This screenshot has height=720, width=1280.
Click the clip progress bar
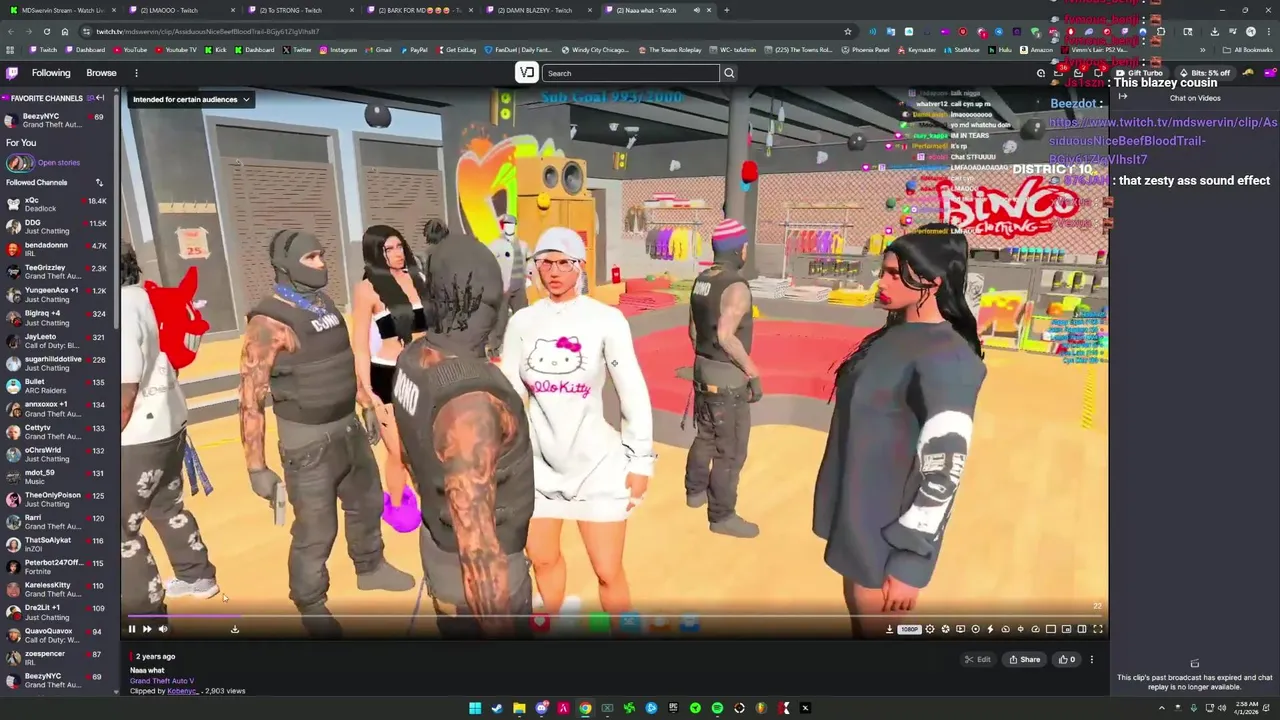tap(614, 616)
